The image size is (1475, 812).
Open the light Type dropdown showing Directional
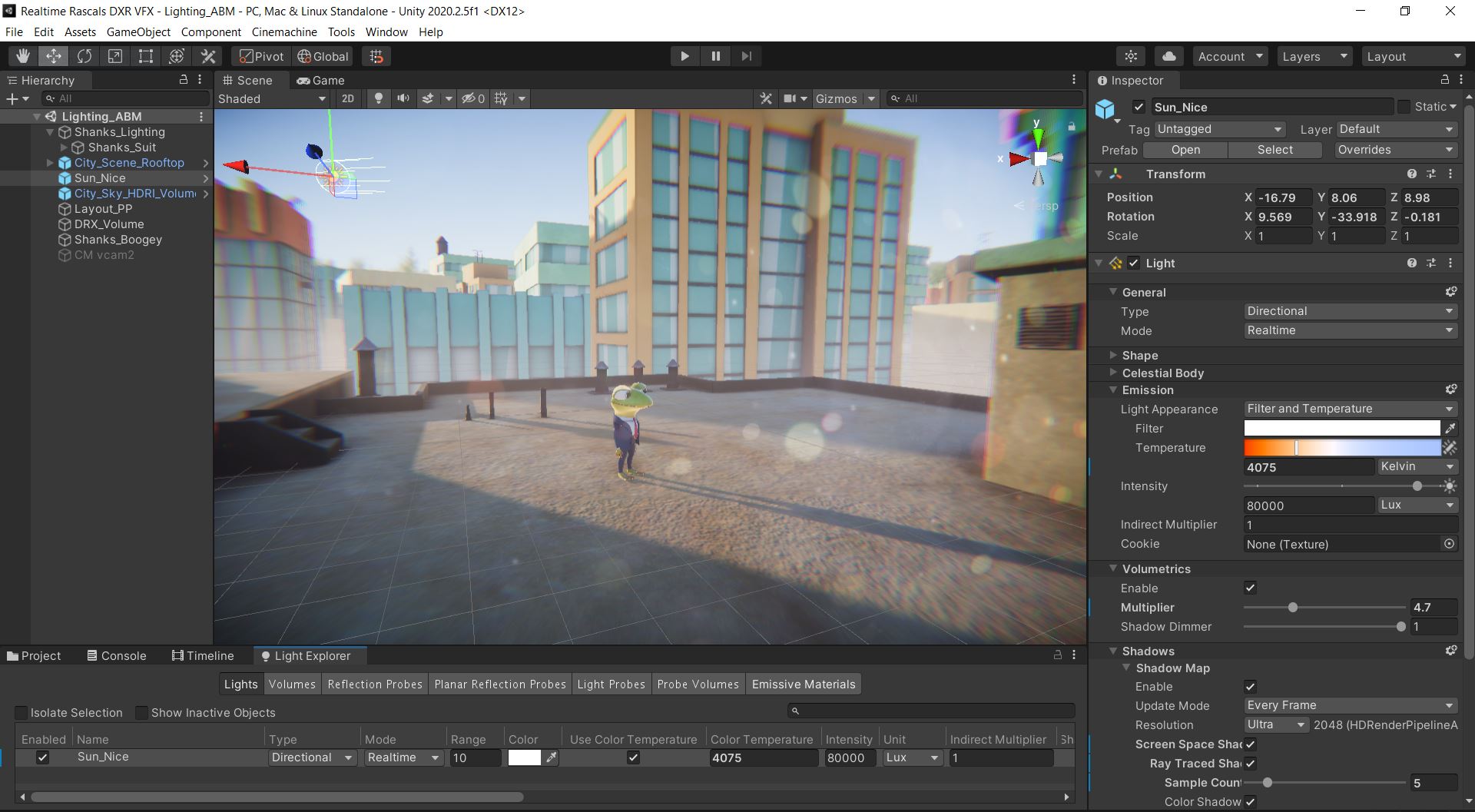pos(1350,311)
